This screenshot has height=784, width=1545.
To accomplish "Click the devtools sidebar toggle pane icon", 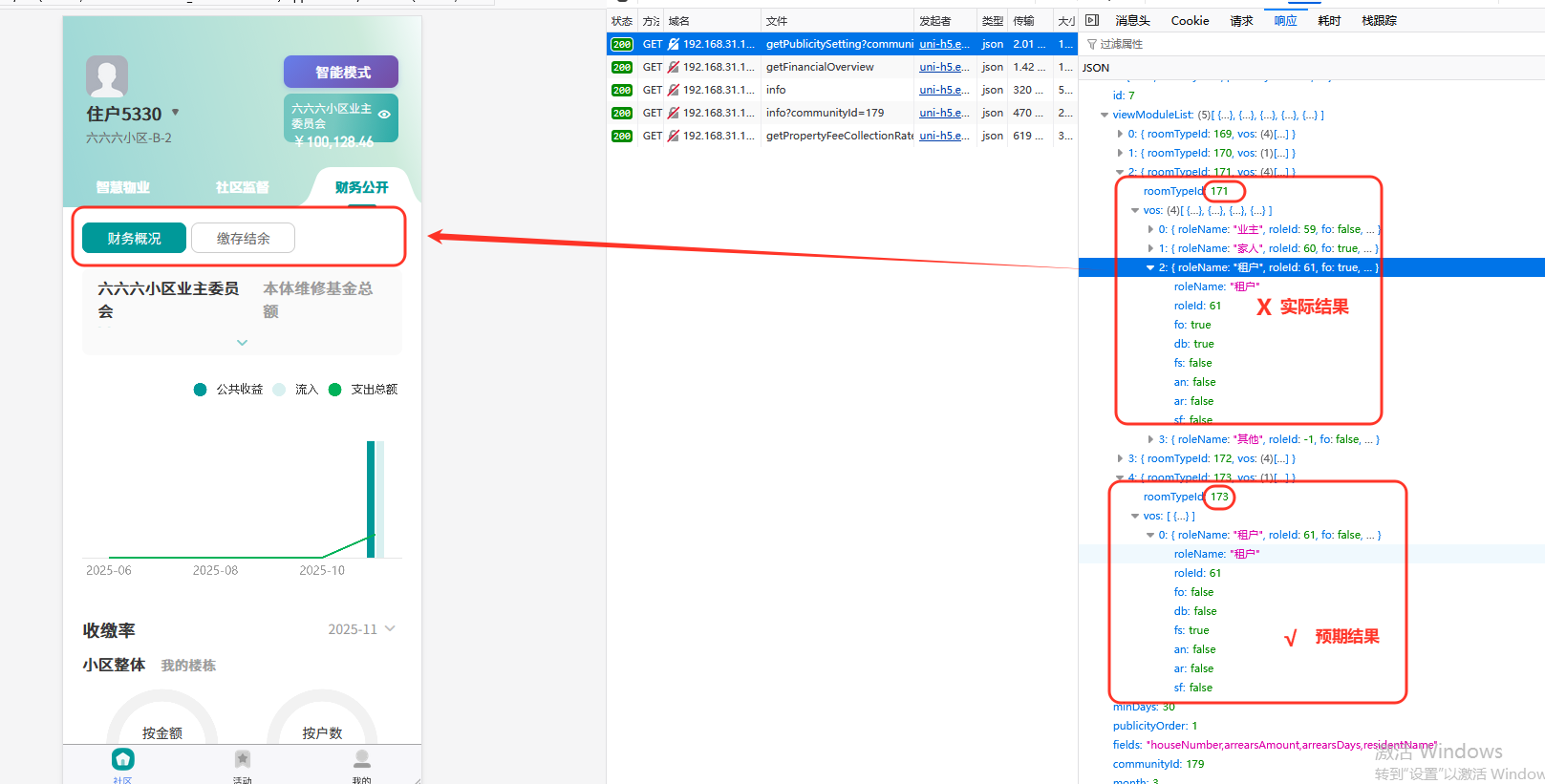I will 1092,20.
